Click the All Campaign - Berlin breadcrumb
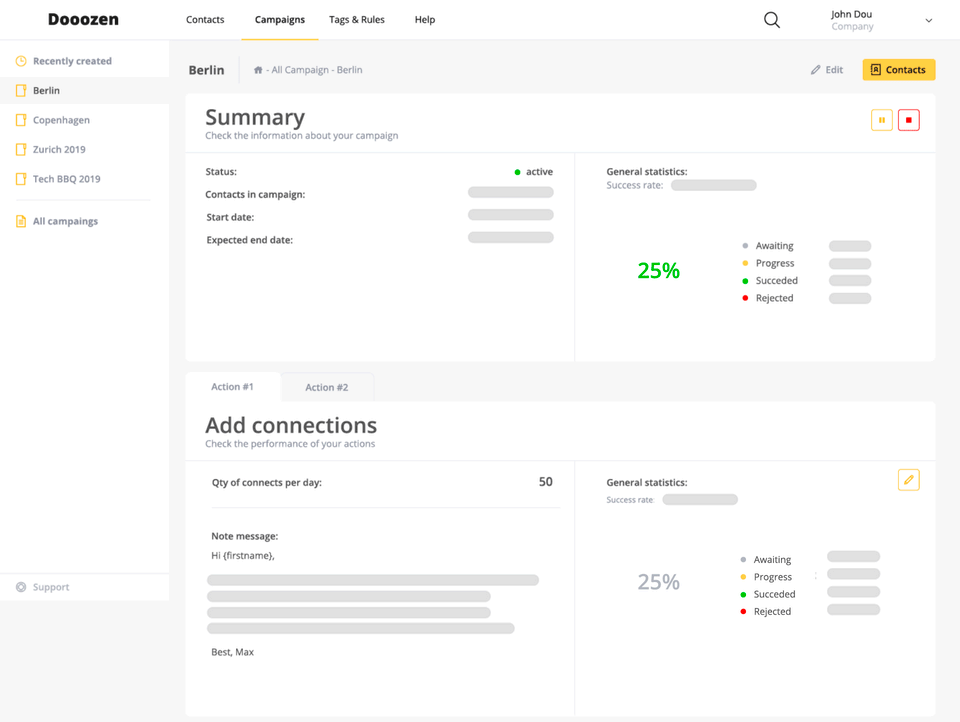The width and height of the screenshot is (960, 722). tap(317, 70)
